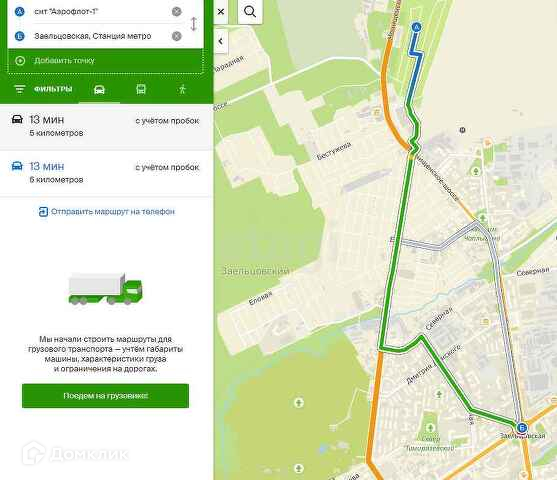Click the add point plus icon
Viewport: 557px width, 480px height.
(x=20, y=61)
